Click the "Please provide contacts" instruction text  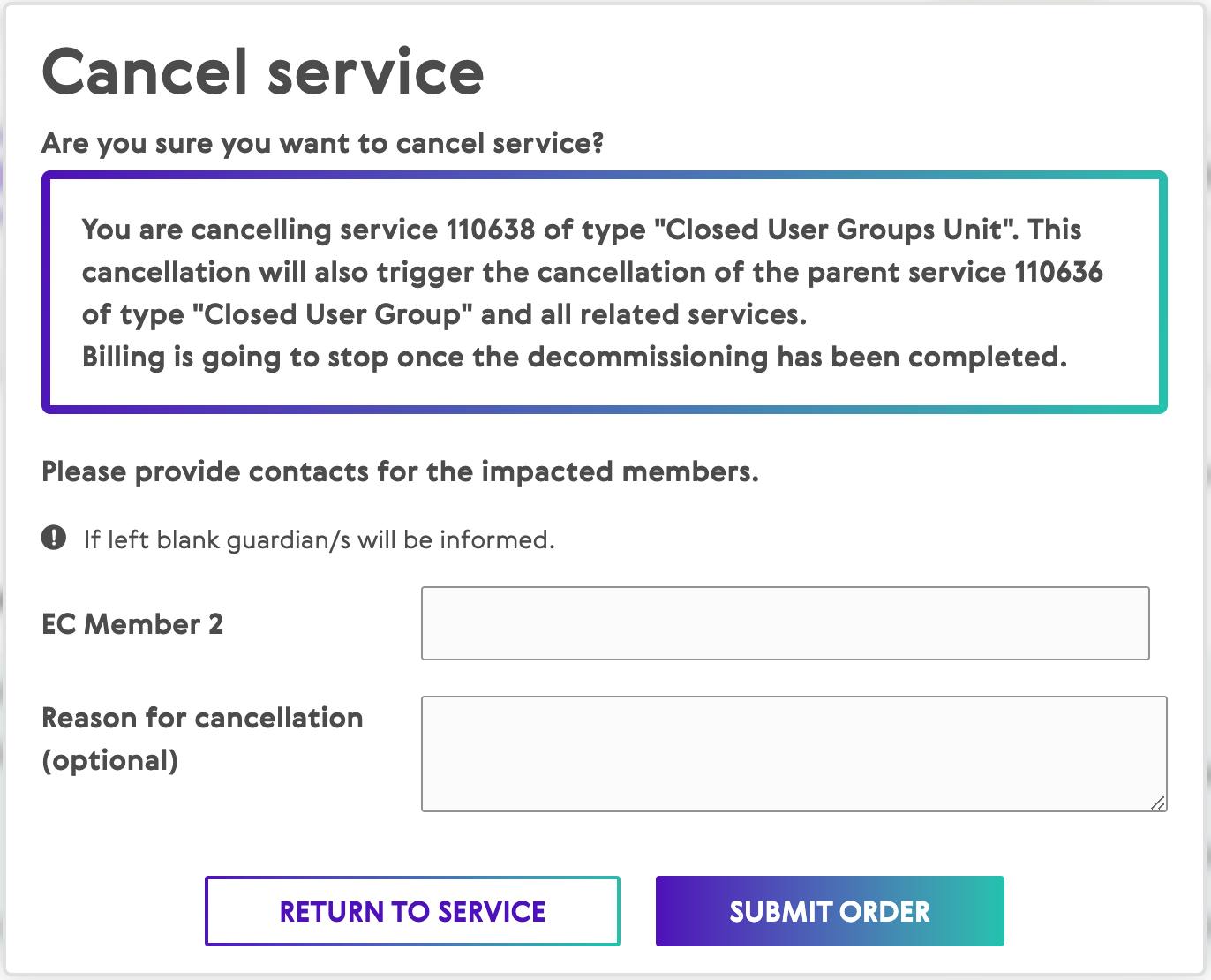click(x=400, y=471)
